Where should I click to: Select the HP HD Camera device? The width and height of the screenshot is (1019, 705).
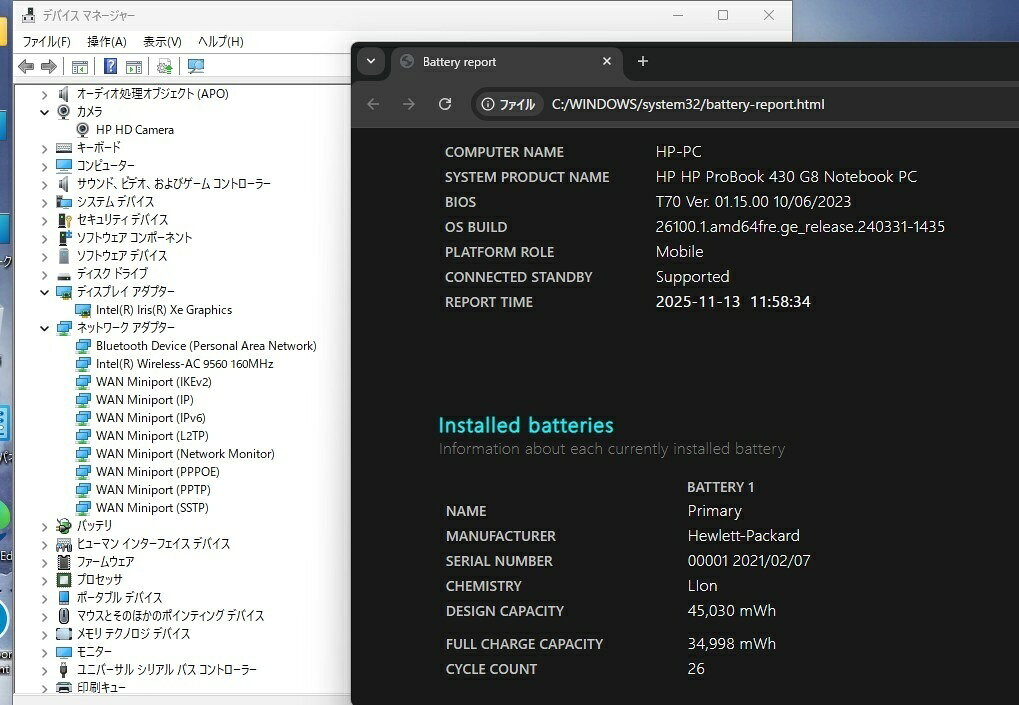pyautogui.click(x=134, y=130)
